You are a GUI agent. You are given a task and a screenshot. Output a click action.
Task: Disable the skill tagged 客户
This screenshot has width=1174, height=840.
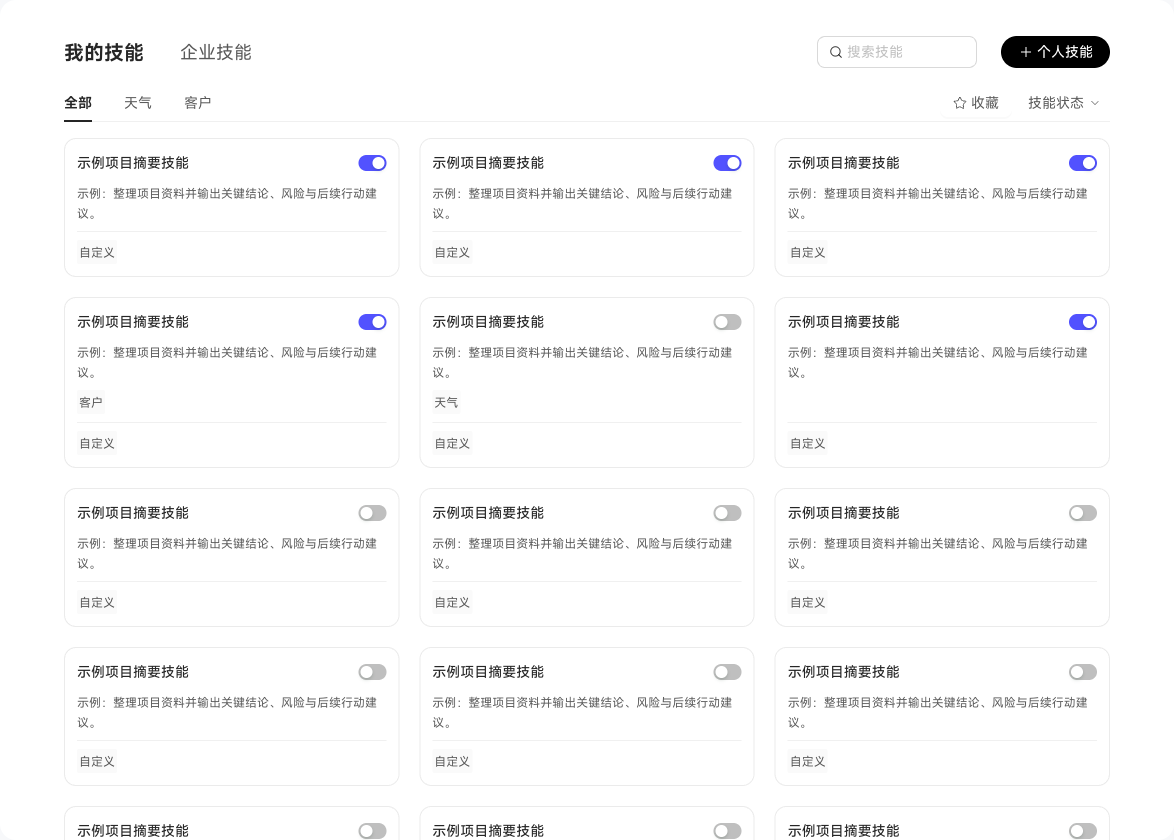click(372, 322)
